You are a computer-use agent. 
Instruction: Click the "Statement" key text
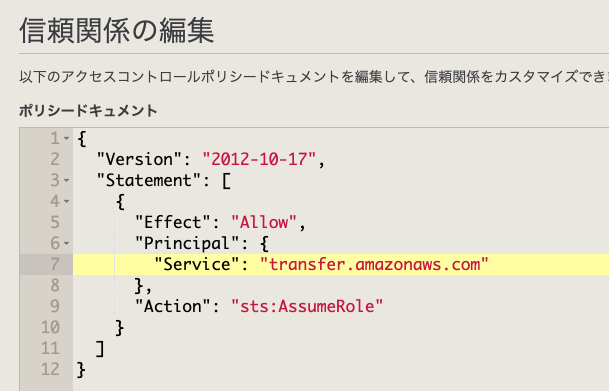click(149, 181)
